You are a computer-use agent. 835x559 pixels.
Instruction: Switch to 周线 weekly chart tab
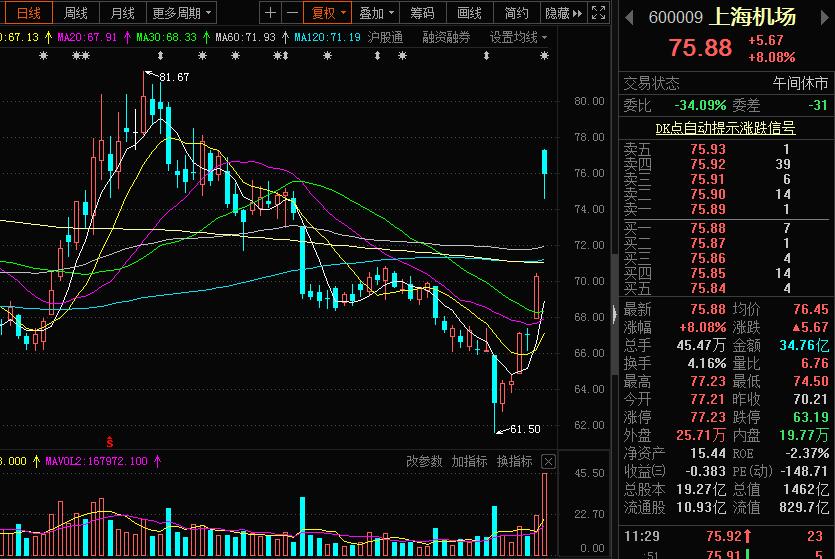pos(75,13)
